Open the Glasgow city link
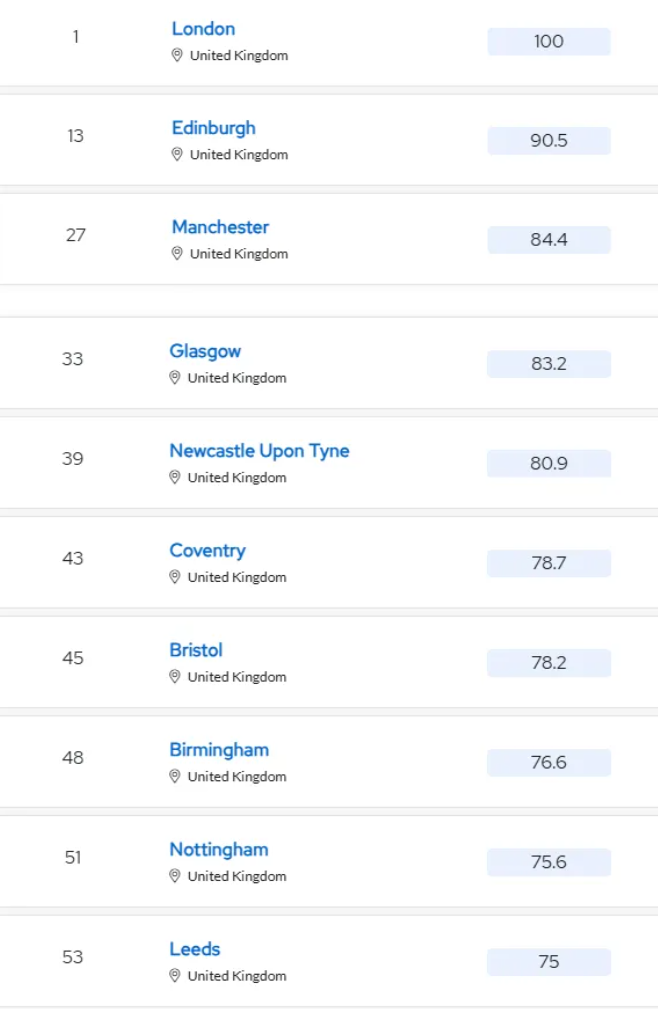Image resolution: width=658 pixels, height=1009 pixels. [205, 351]
